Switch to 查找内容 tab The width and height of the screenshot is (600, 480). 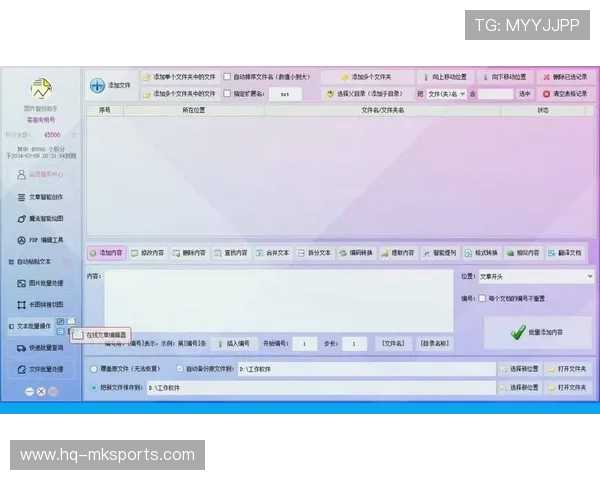(232, 253)
